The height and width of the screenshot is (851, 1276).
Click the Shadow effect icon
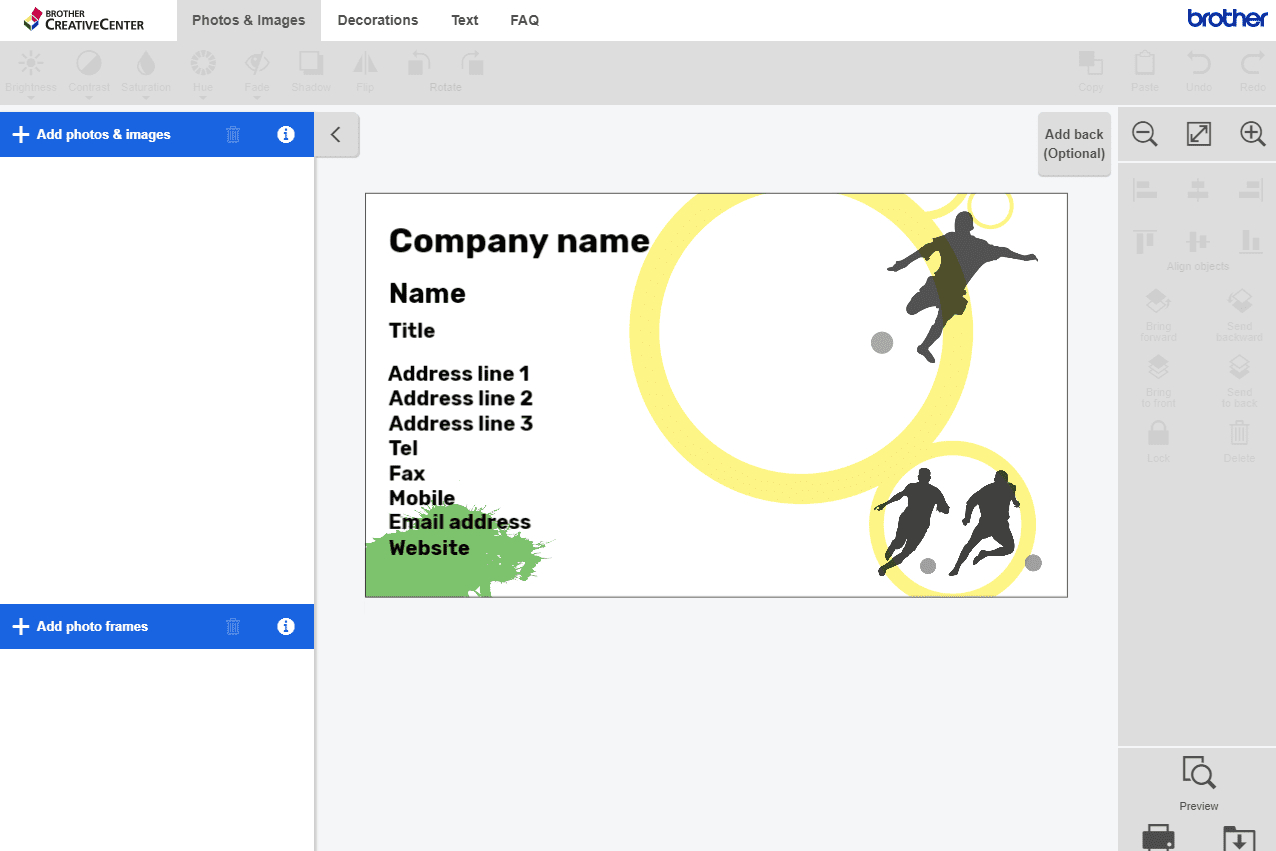[x=311, y=64]
